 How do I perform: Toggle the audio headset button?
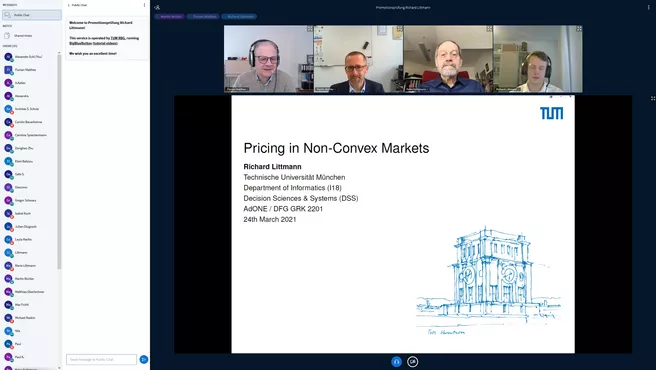click(396, 362)
